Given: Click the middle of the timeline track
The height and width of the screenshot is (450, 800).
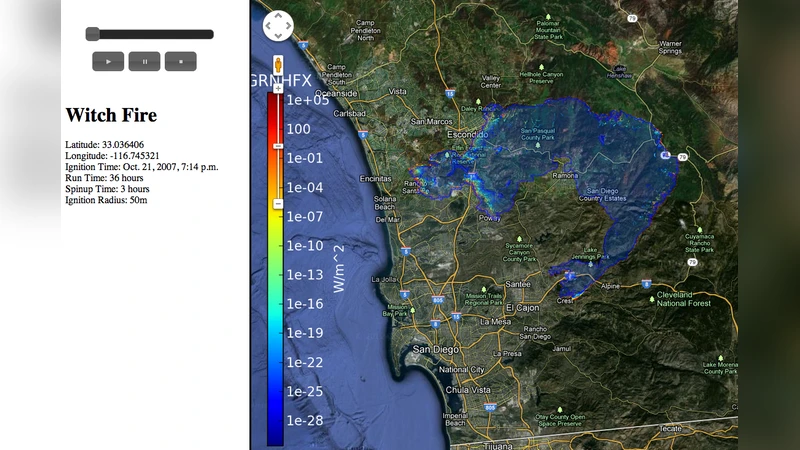Looking at the screenshot, I should coord(150,34).
